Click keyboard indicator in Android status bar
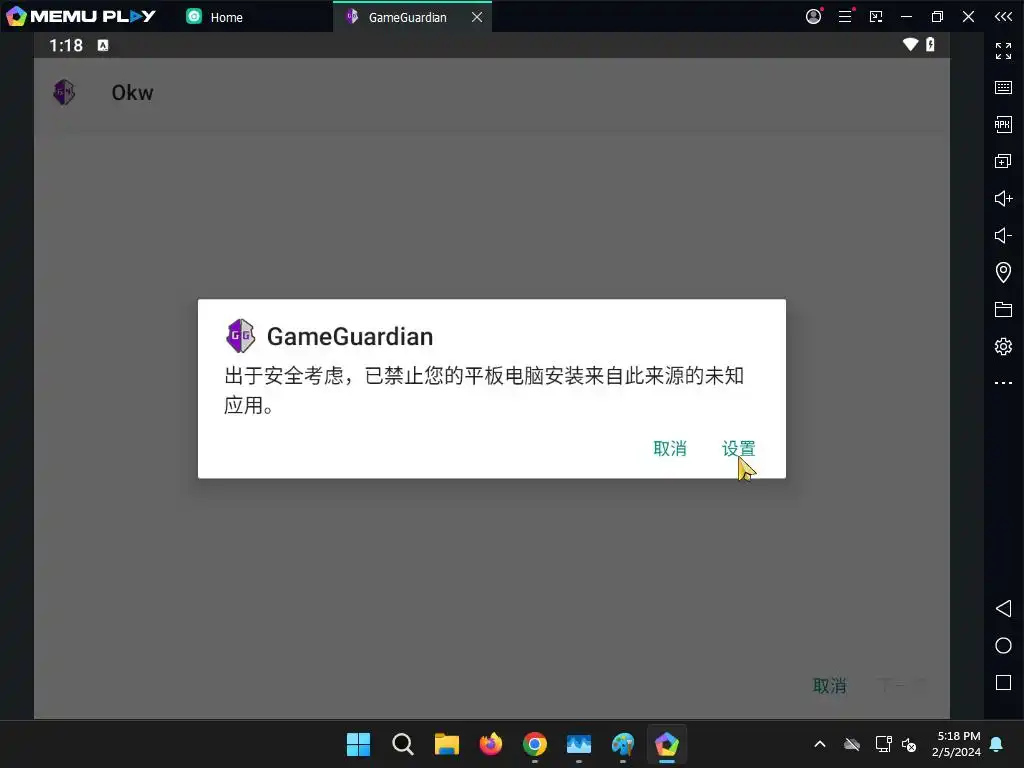 tap(103, 45)
